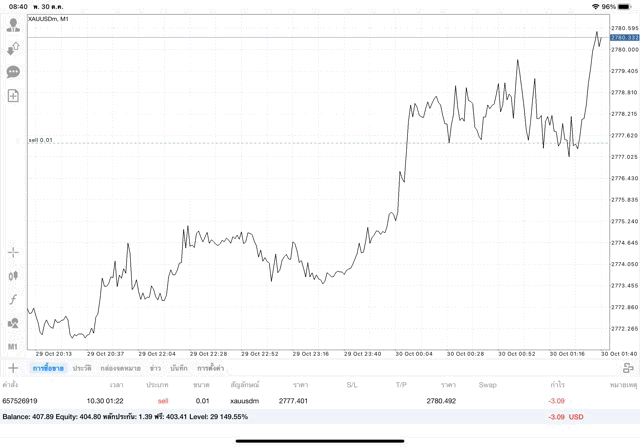Toggle the panel layout icon at right
Image resolution: width=640 pixels, height=447 pixels.
point(629,368)
